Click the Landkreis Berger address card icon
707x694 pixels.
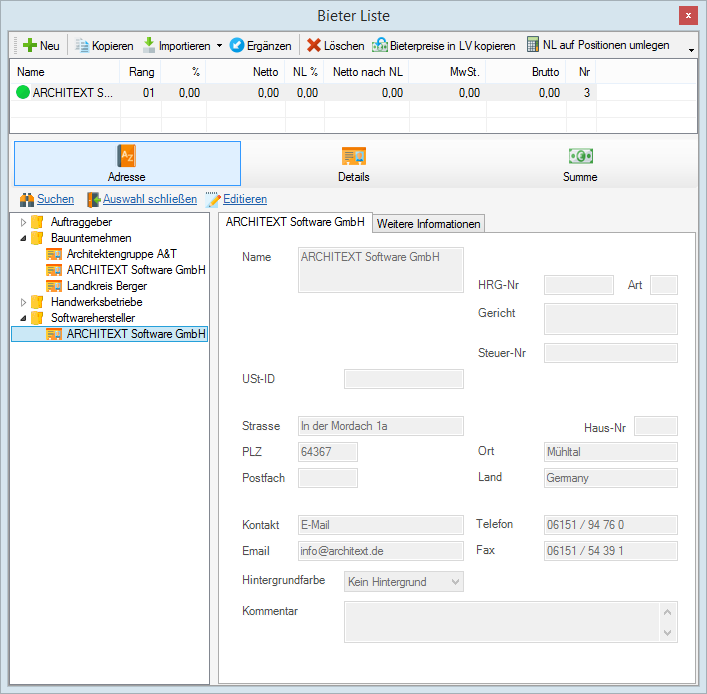[x=54, y=286]
